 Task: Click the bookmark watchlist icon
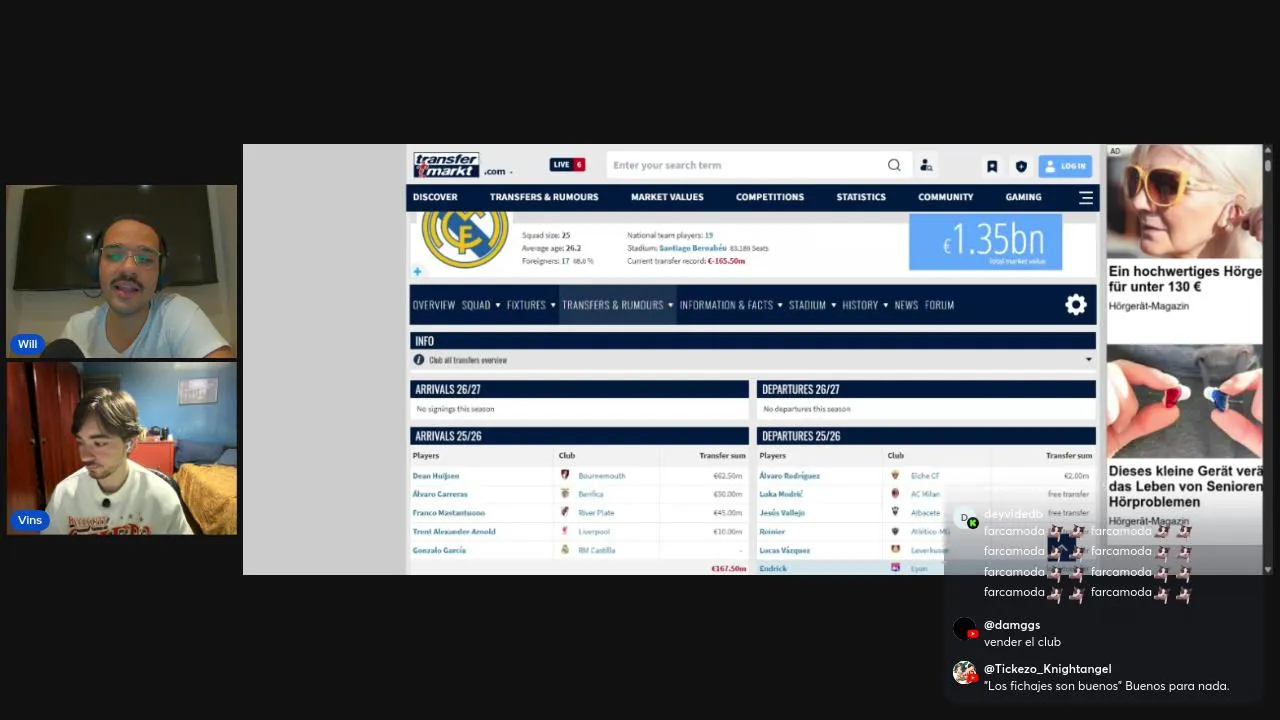(x=992, y=166)
